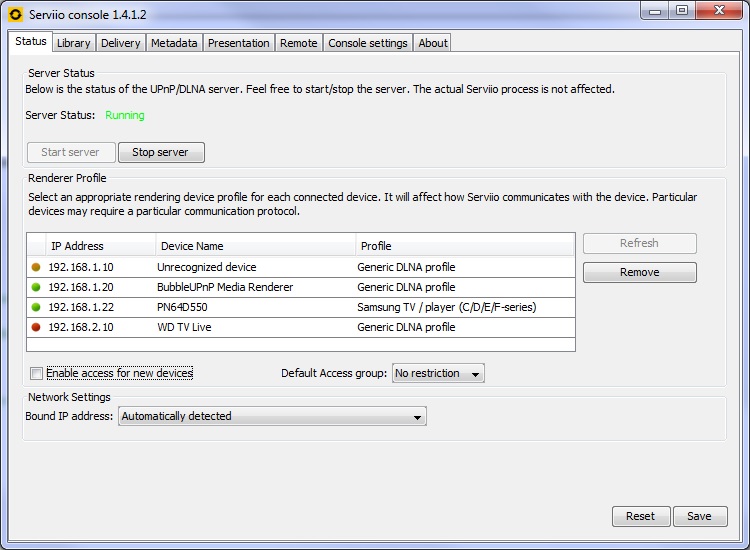Open the Default Access group dropdown
Screen dimensions: 750x550
[x=438, y=373]
